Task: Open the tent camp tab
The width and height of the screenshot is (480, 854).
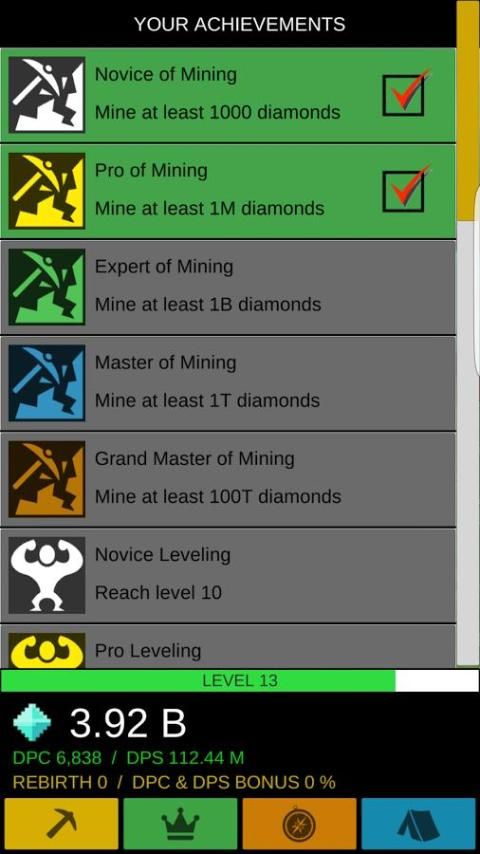Action: pyautogui.click(x=418, y=824)
